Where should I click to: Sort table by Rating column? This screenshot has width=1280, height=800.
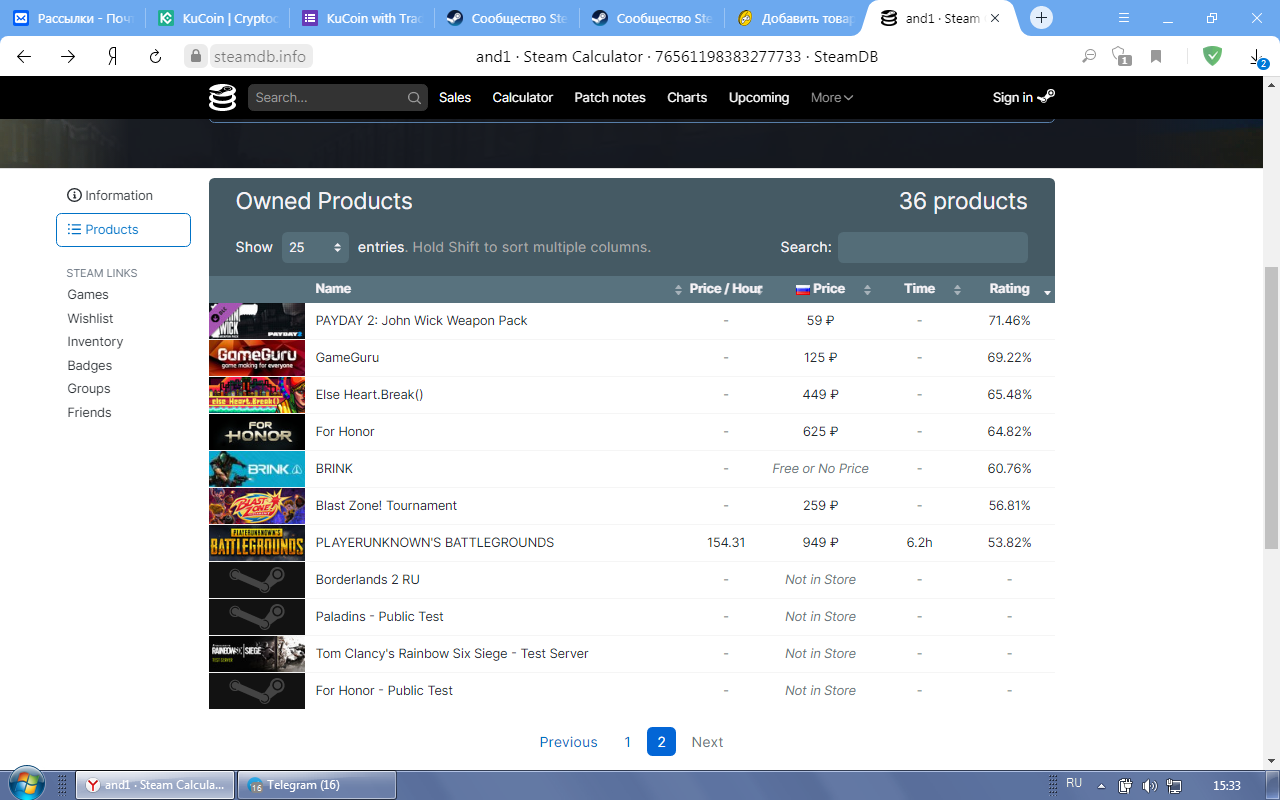click(1011, 289)
